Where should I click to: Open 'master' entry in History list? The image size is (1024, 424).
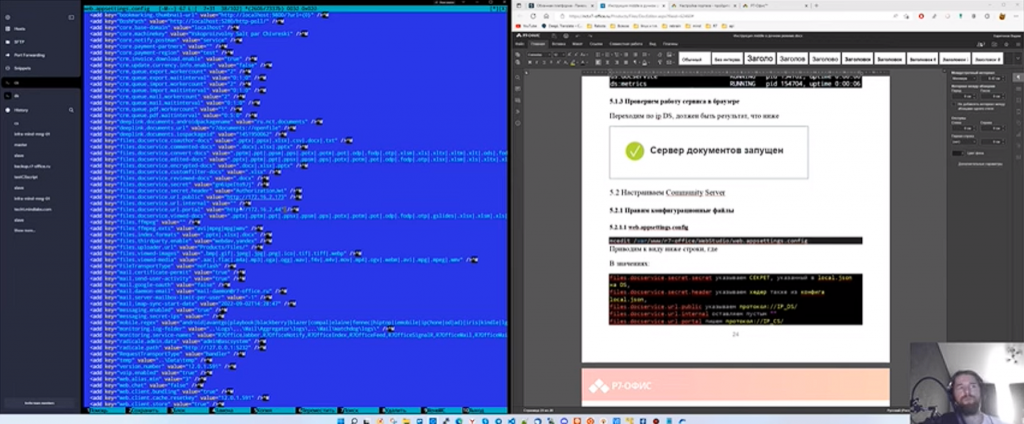20,146
